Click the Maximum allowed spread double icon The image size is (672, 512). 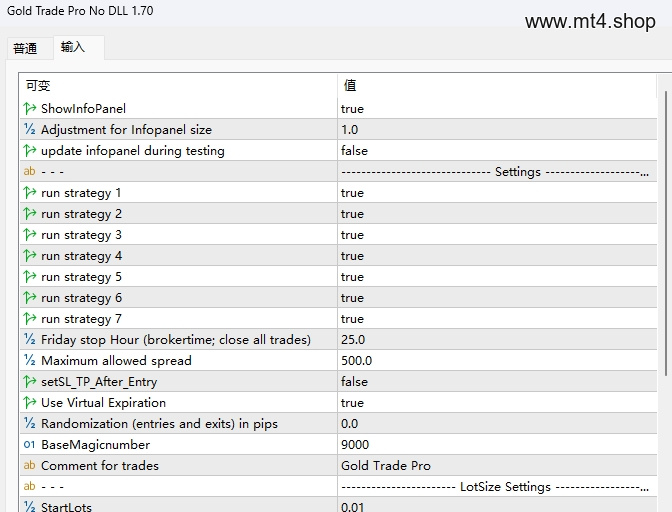30,360
